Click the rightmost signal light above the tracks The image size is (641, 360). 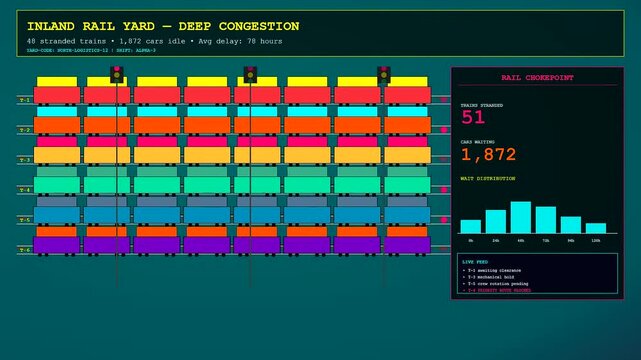coord(383,75)
